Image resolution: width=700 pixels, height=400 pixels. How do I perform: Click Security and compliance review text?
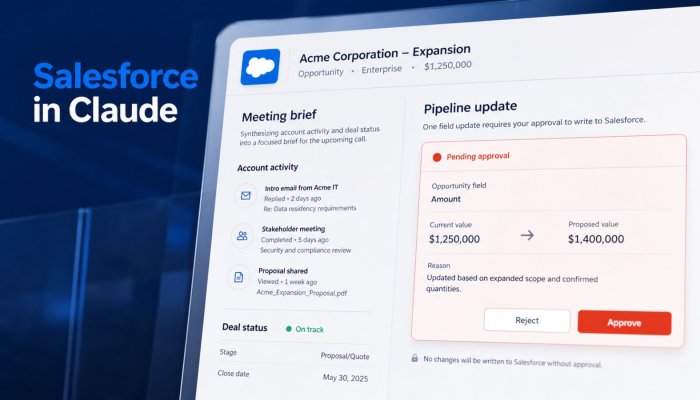click(306, 250)
